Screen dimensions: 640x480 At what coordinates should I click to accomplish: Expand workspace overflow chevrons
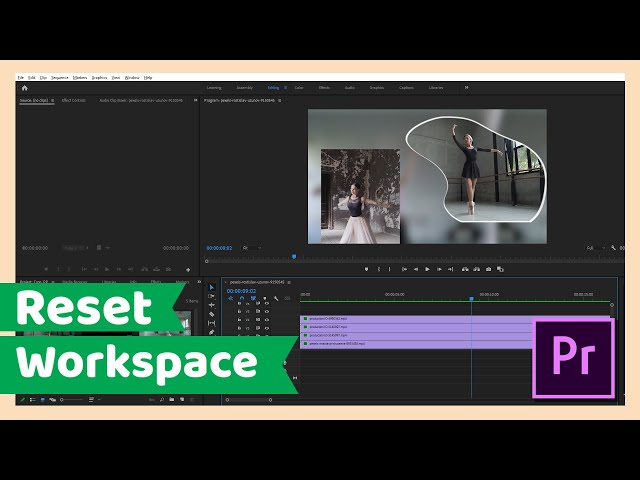(467, 87)
